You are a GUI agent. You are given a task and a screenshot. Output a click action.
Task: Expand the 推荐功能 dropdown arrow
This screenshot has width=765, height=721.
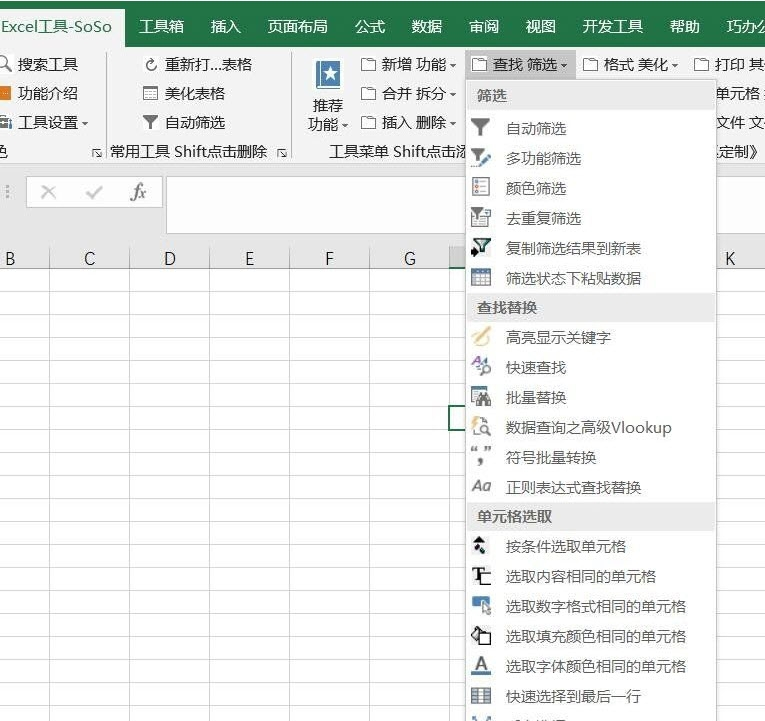(x=345, y=125)
